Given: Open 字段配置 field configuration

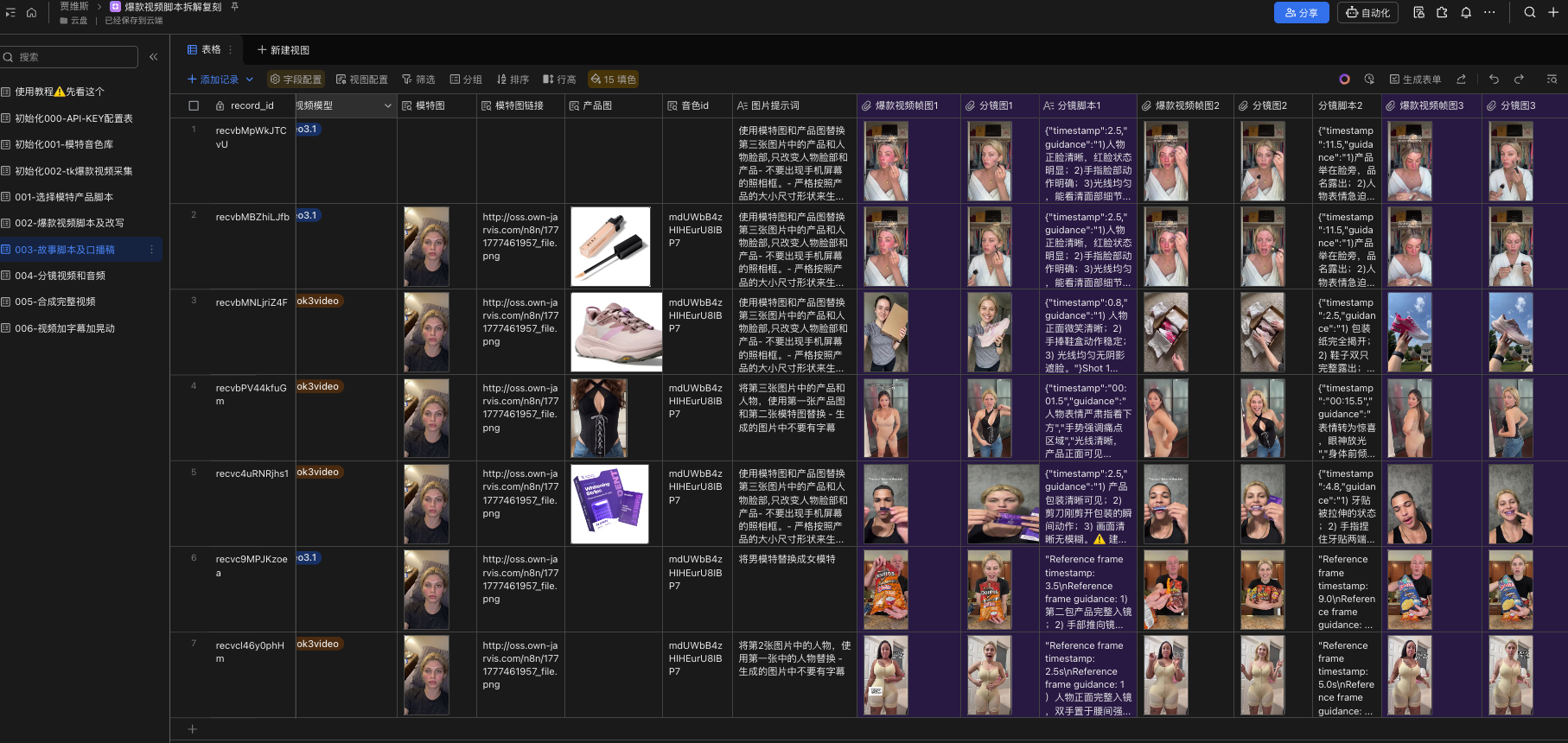Looking at the screenshot, I should point(296,79).
